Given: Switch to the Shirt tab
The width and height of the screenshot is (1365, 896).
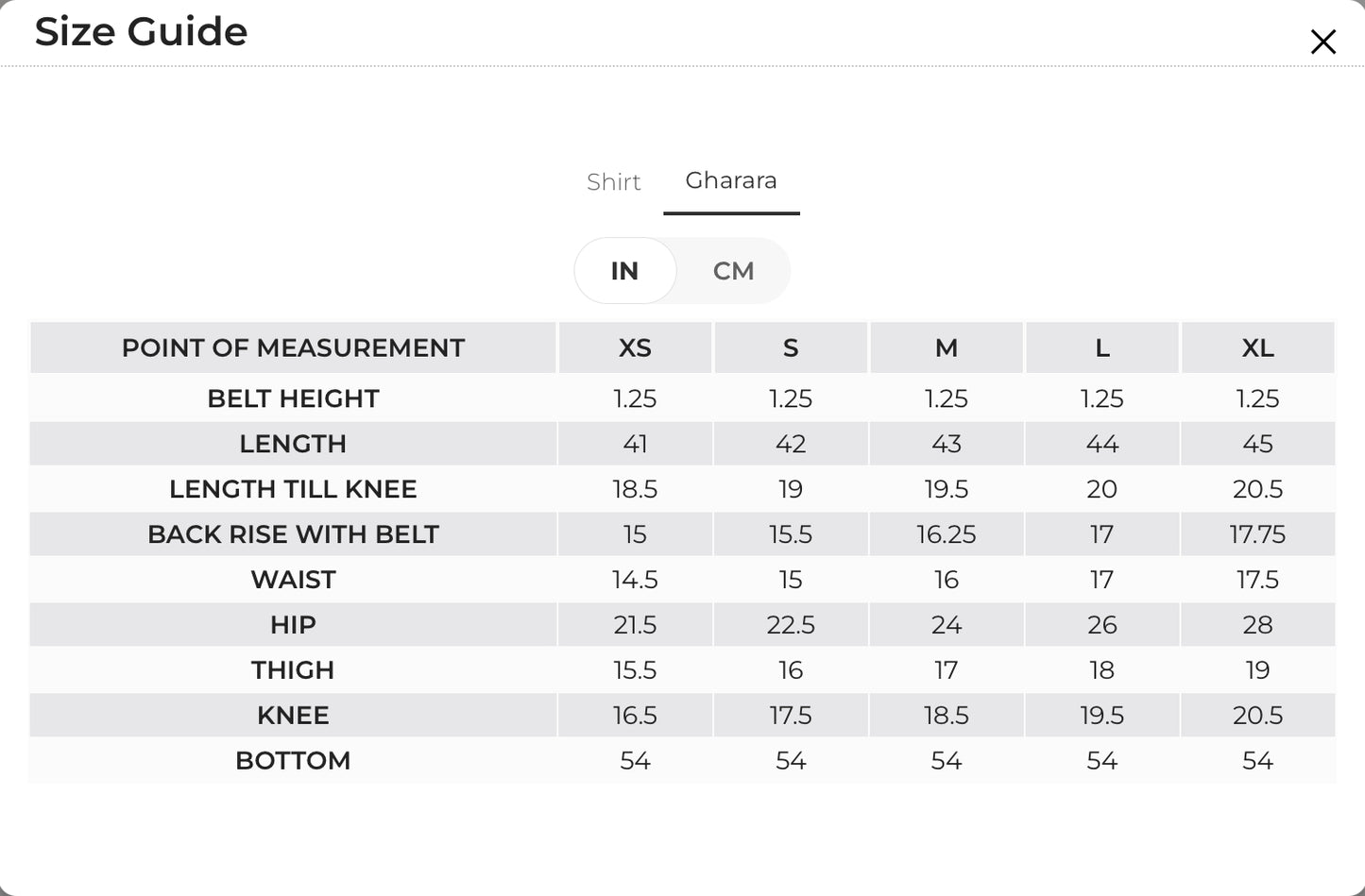Looking at the screenshot, I should coord(613,181).
